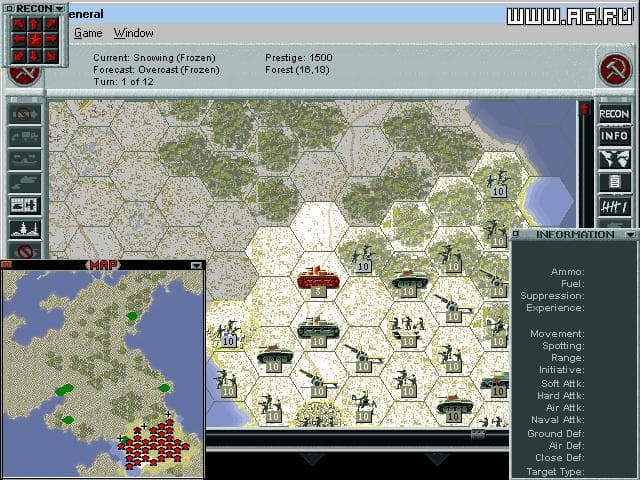Click the "Hard Attk:" label

click(561, 396)
